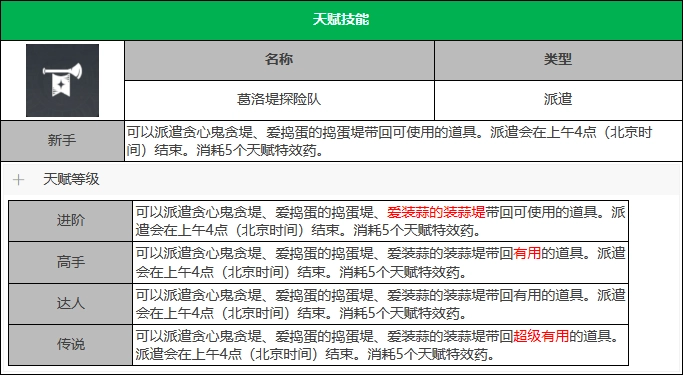
Task: Click the 进阶 row description text
Action: [380, 221]
